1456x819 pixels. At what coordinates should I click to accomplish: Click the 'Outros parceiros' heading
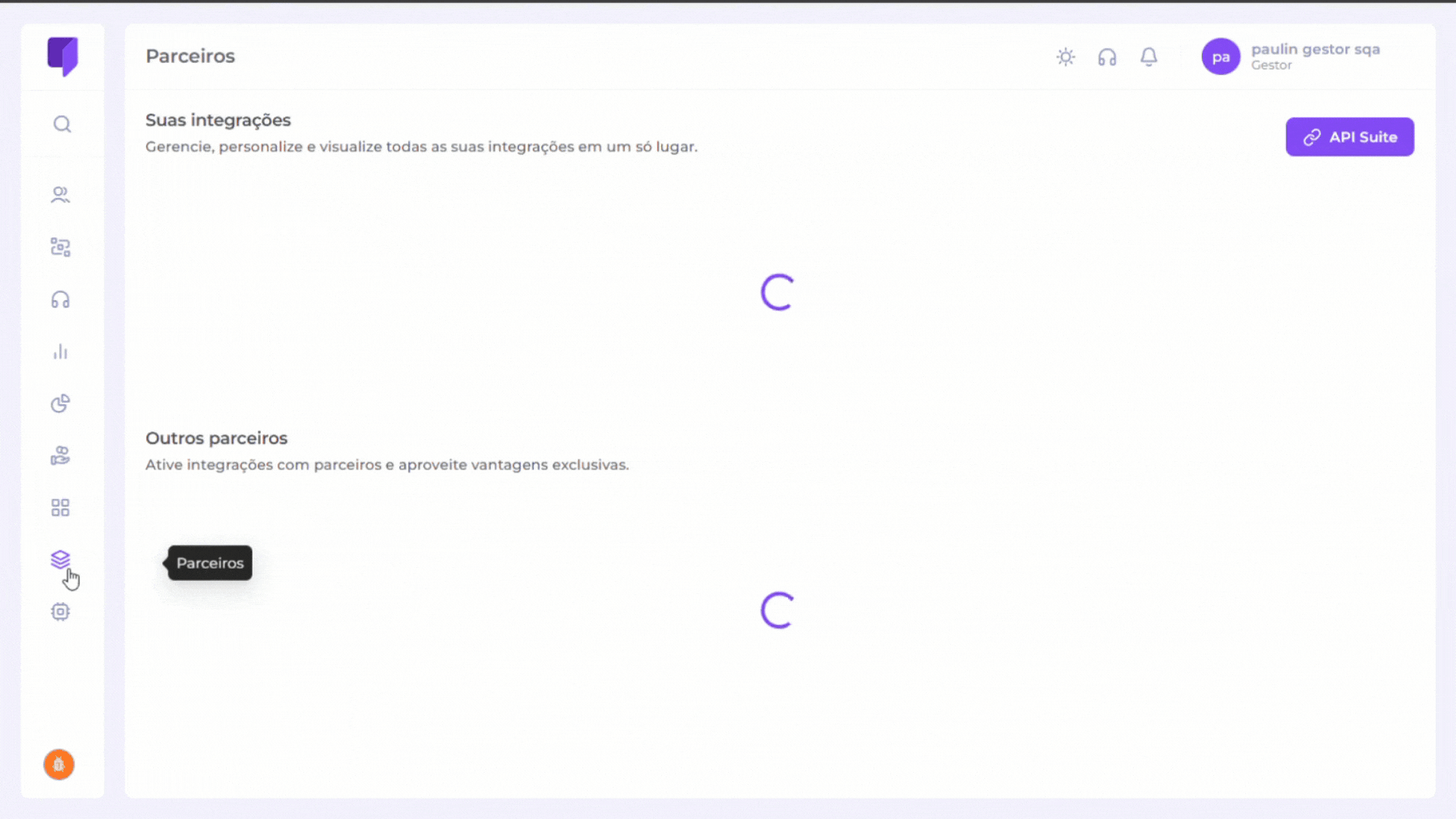(217, 438)
